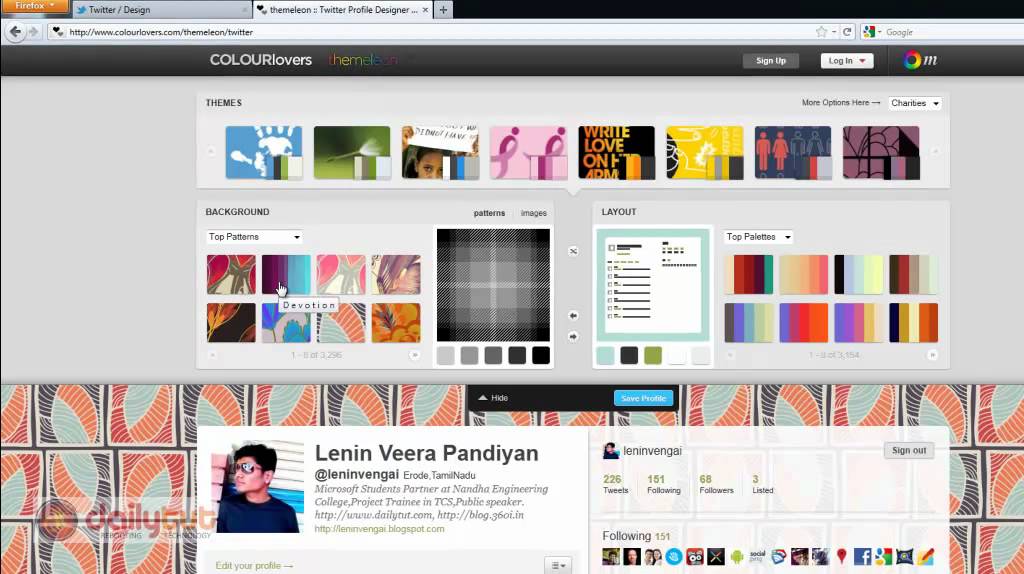Click the 68 Followers count
Screen dimensions: 1024x574
(x=716, y=484)
